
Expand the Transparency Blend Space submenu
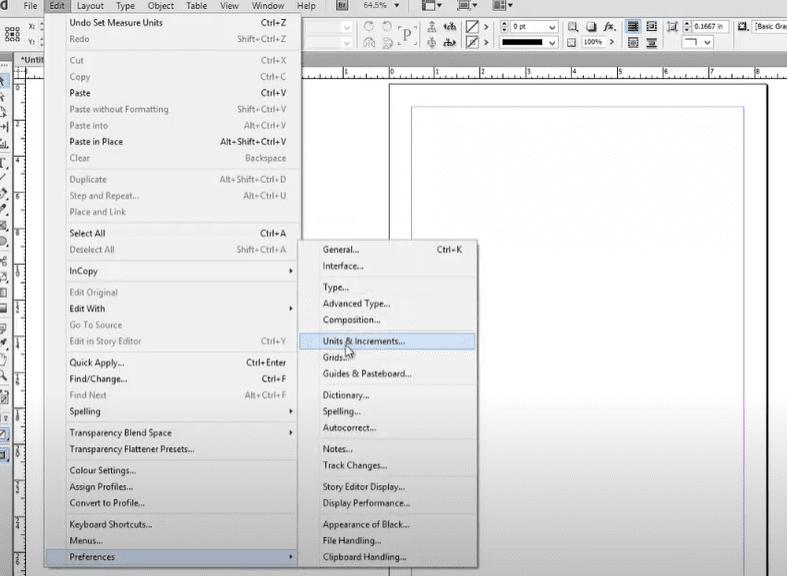pyautogui.click(x=181, y=433)
